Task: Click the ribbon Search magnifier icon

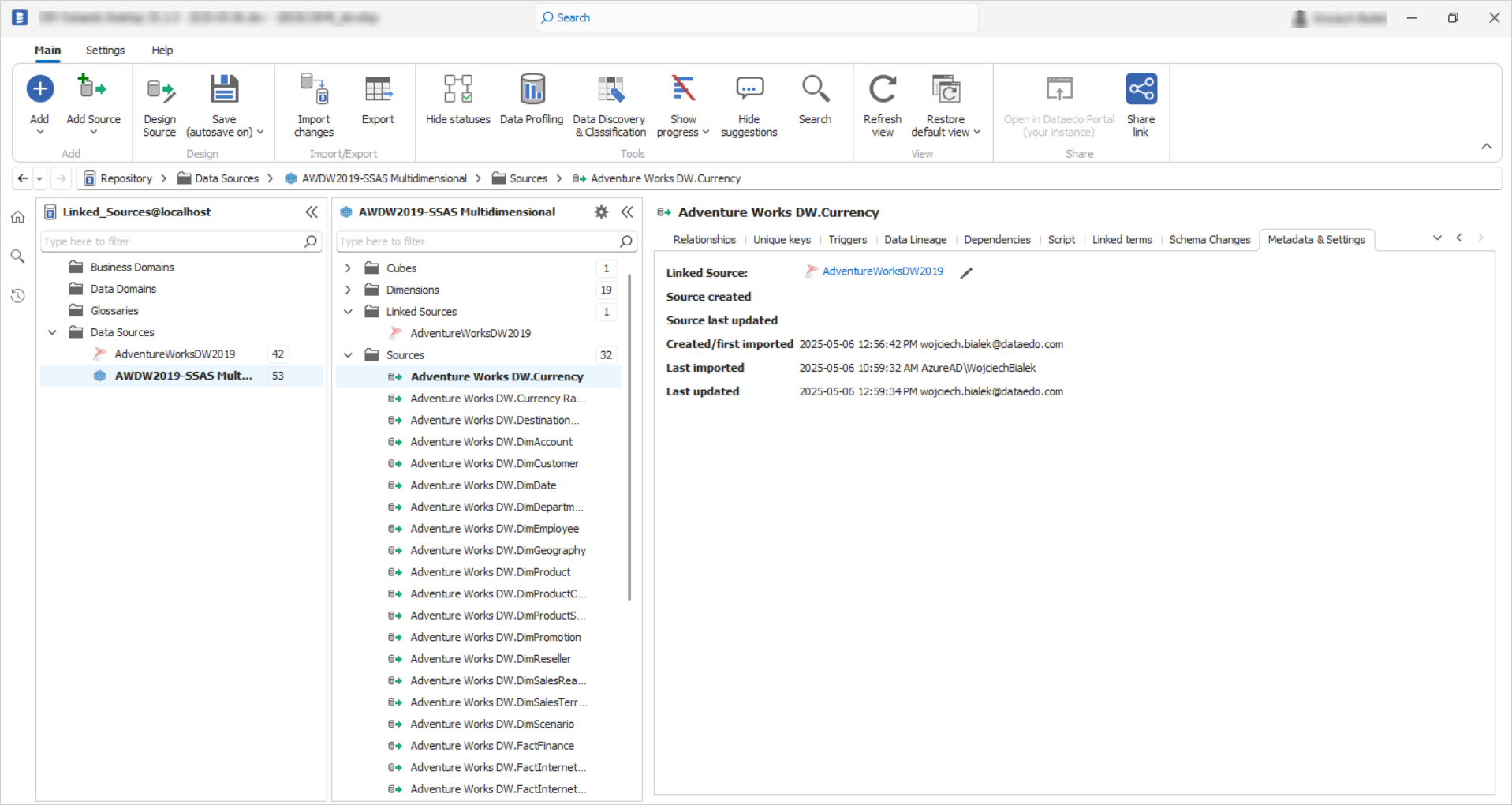Action: [x=815, y=89]
